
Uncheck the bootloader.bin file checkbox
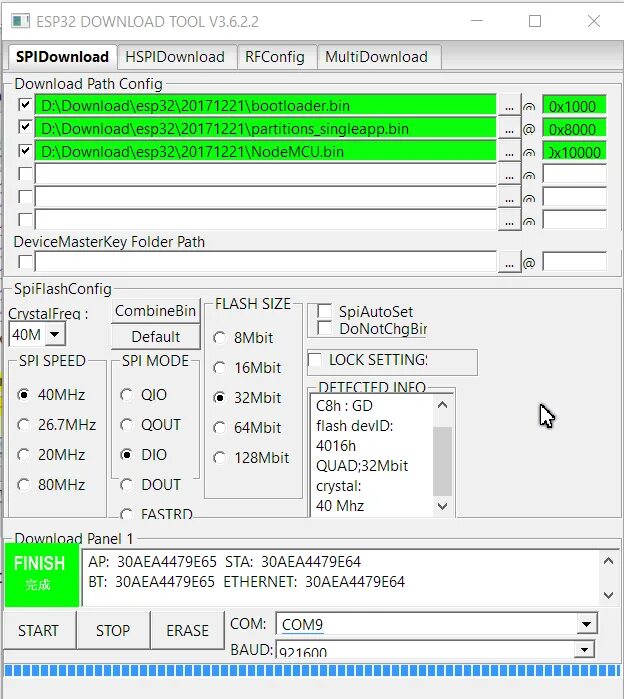click(25, 105)
